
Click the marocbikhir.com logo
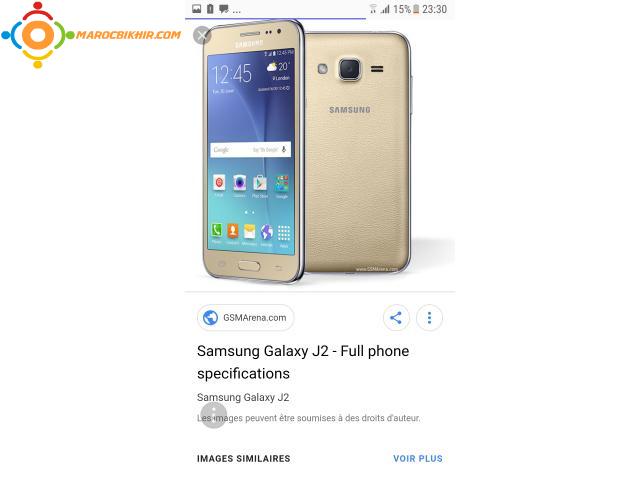pyautogui.click(x=91, y=35)
